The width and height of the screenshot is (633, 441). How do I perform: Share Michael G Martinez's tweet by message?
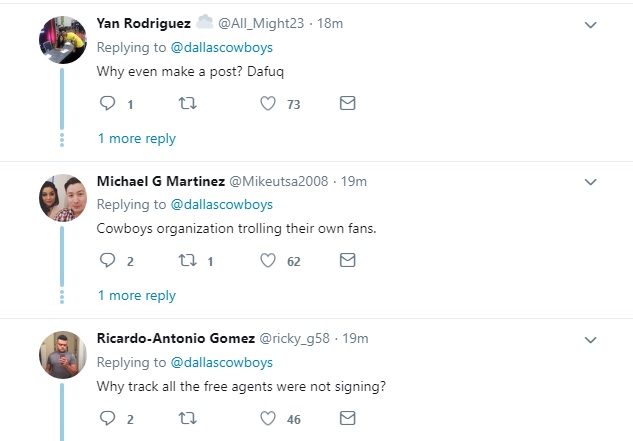tap(347, 260)
